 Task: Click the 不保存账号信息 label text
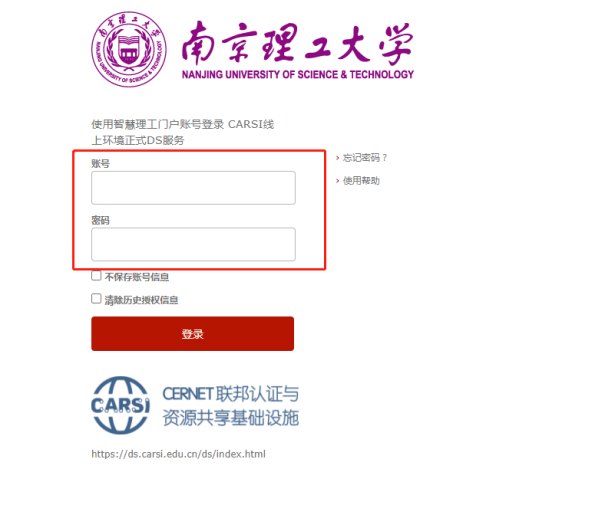137,277
